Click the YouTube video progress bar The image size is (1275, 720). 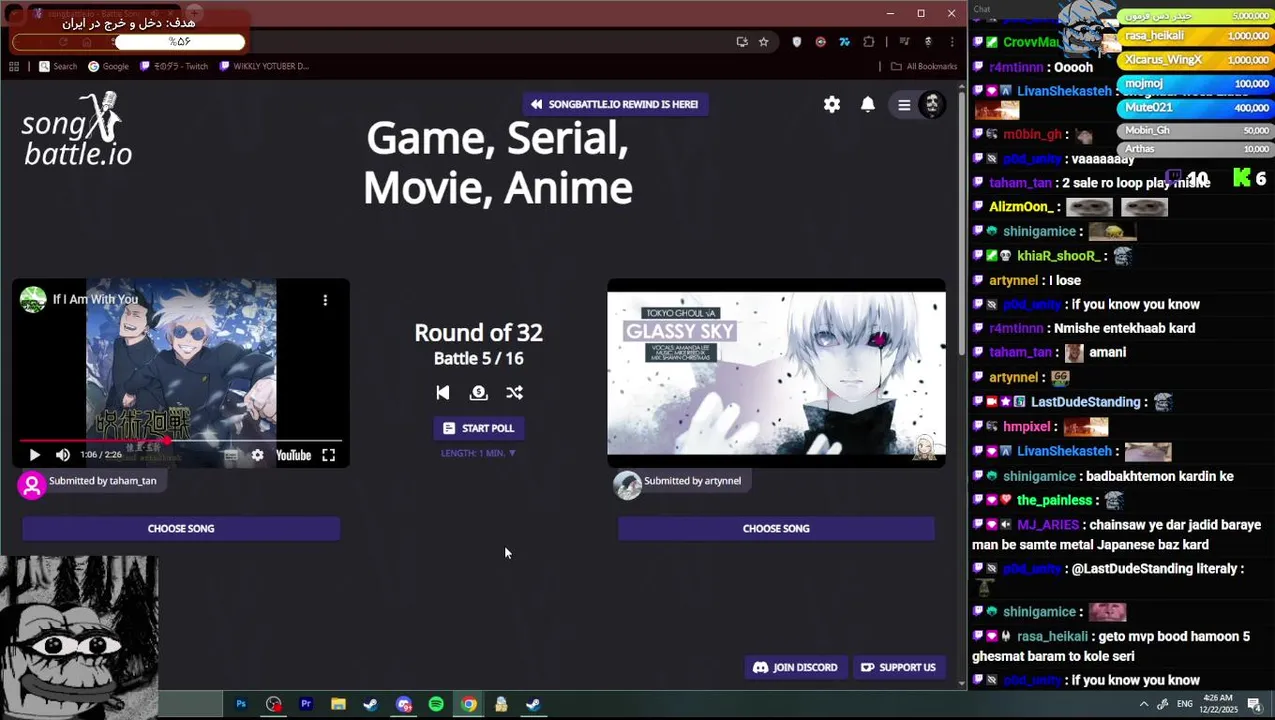[181, 440]
